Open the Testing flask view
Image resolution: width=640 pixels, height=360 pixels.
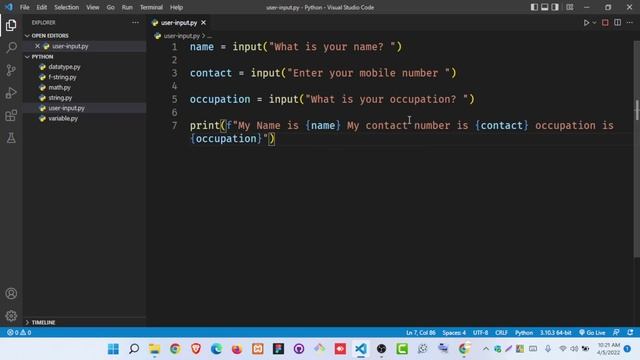[11, 138]
